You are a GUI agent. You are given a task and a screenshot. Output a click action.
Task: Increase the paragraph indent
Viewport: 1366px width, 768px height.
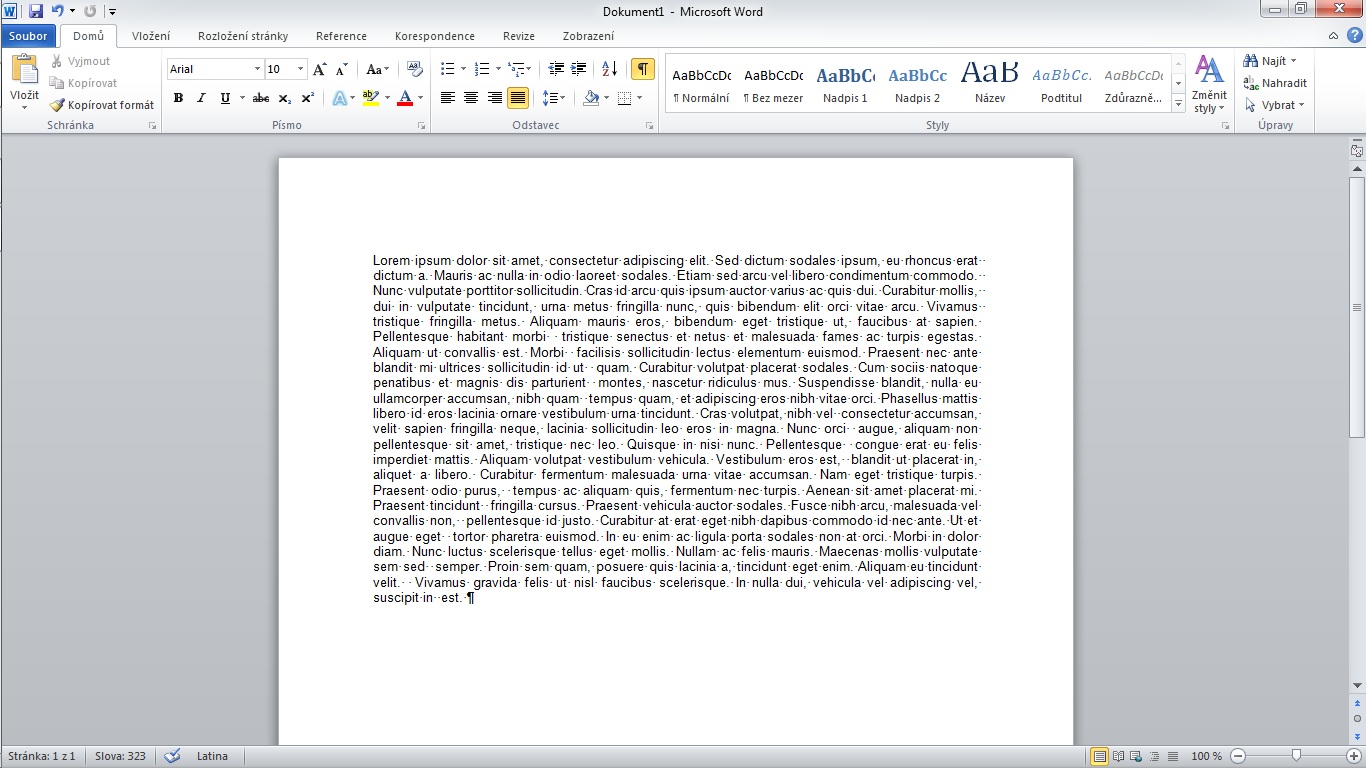tap(579, 69)
